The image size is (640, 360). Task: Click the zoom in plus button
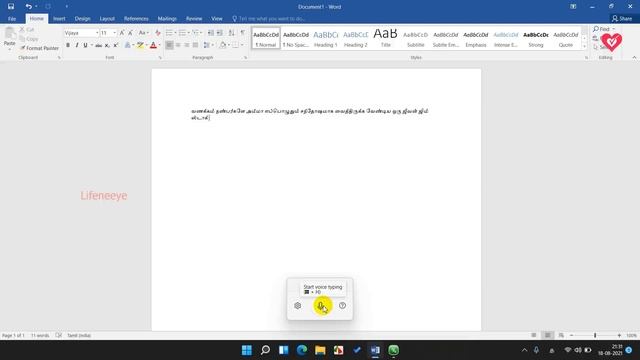point(619,335)
